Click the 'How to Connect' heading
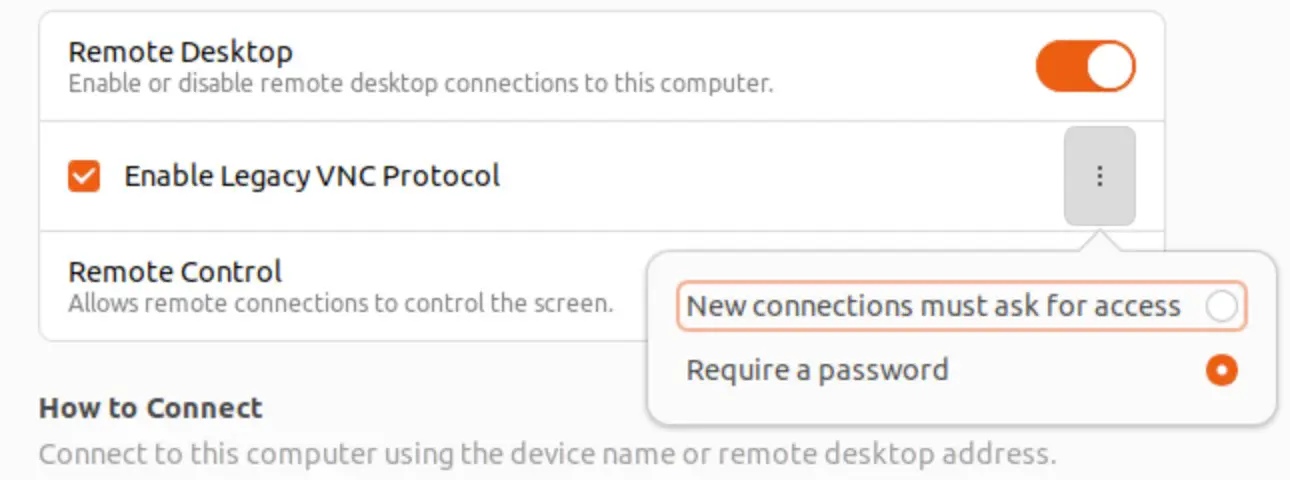This screenshot has width=1290, height=480. point(150,408)
